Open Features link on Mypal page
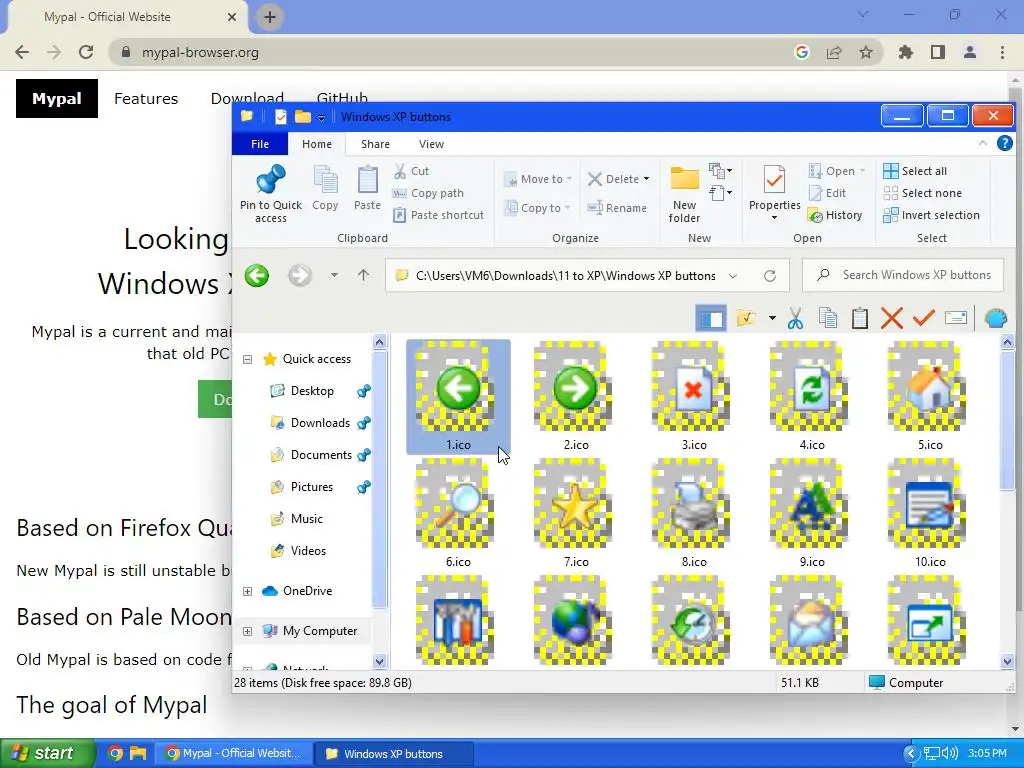This screenshot has height=768, width=1024. (146, 99)
